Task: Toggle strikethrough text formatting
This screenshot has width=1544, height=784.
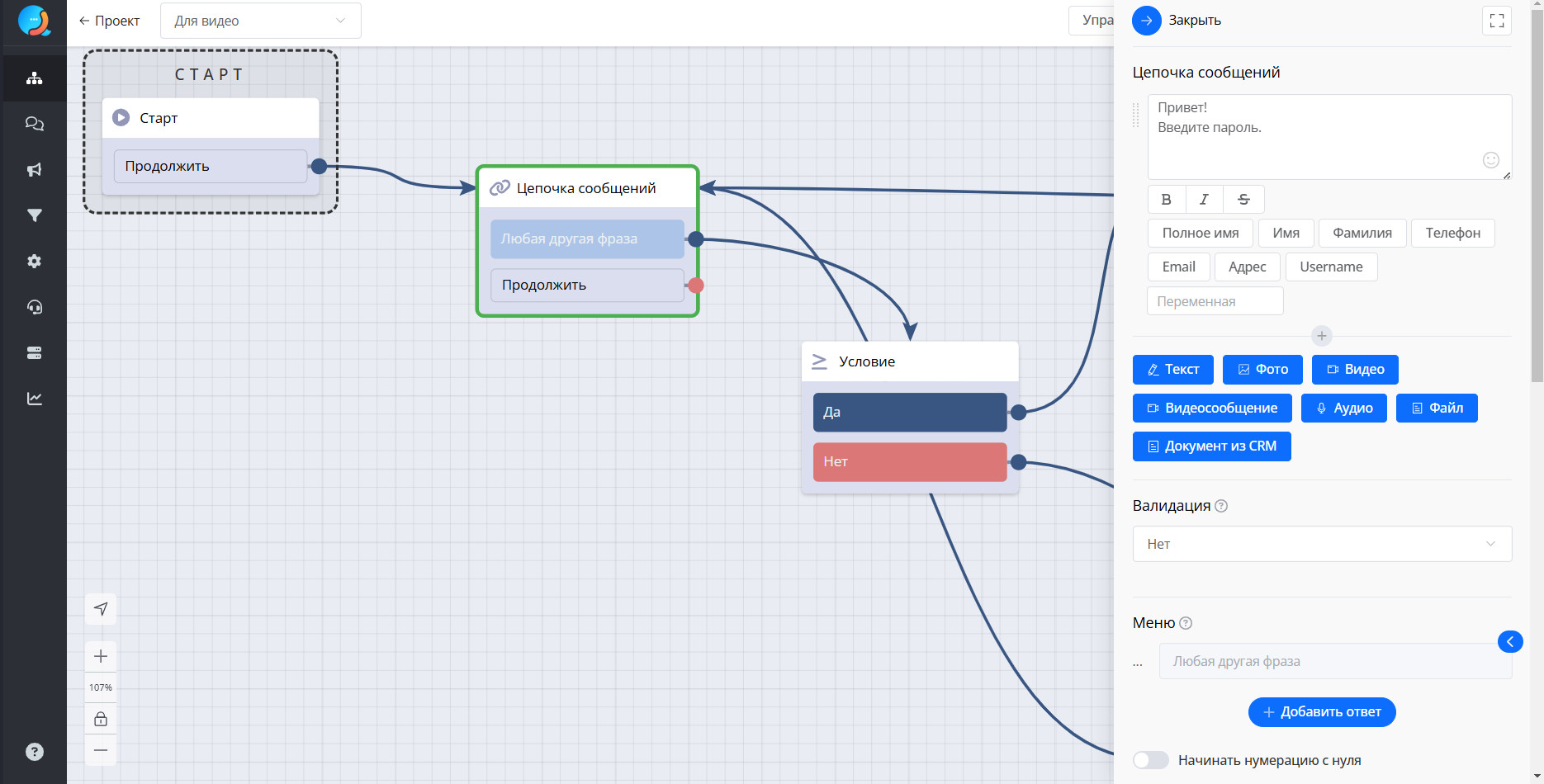Action: tap(1243, 199)
